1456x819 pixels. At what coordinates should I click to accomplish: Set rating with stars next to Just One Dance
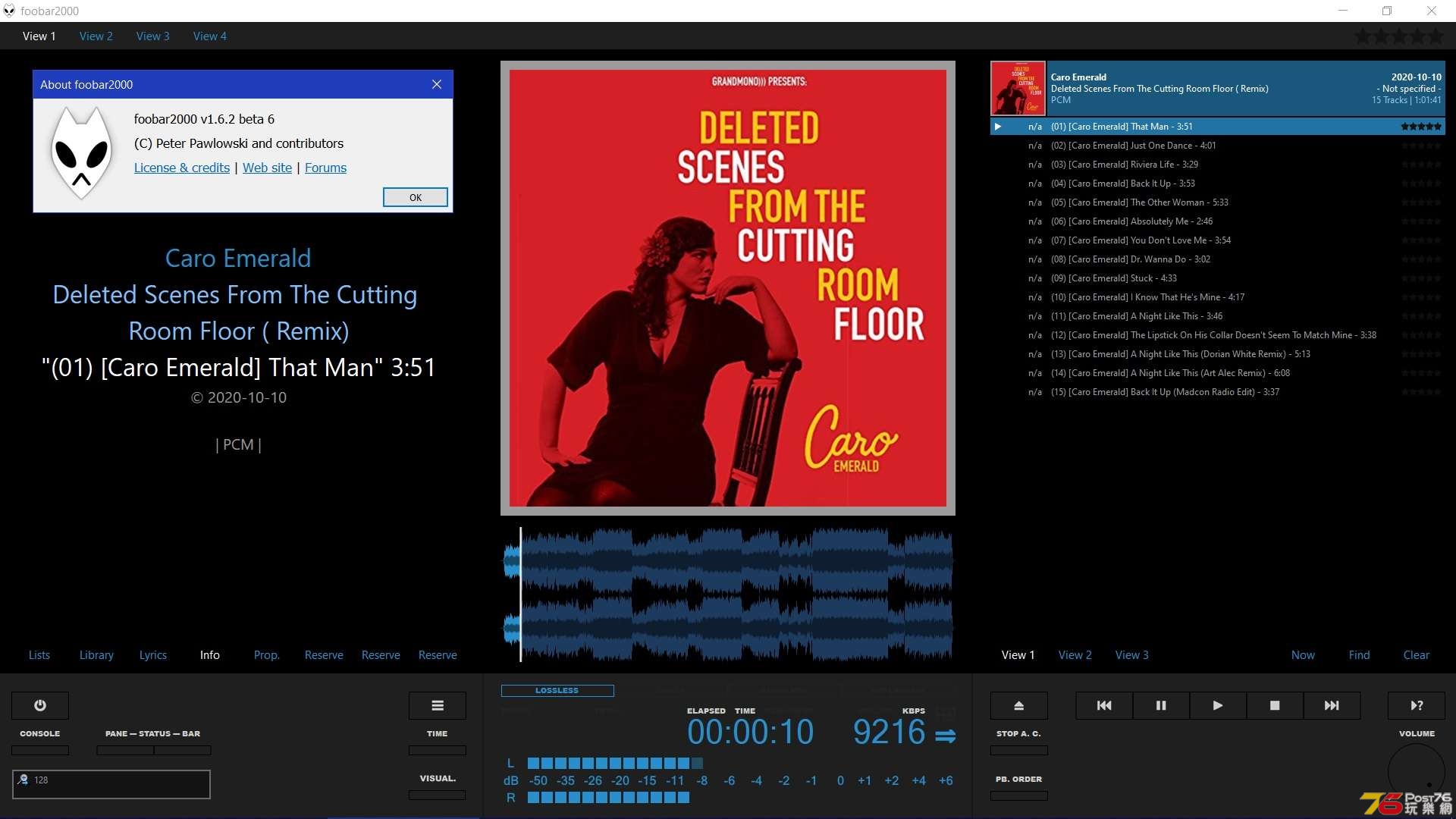1421,146
